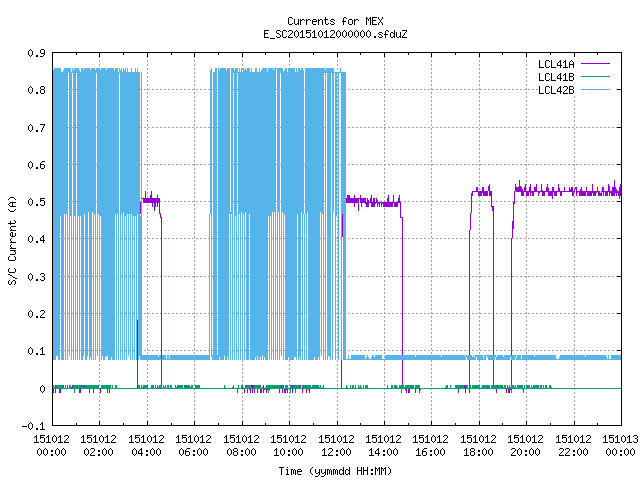The image size is (640, 480).
Task: Click the LCL41B legend label
Action: pyautogui.click(x=556, y=77)
